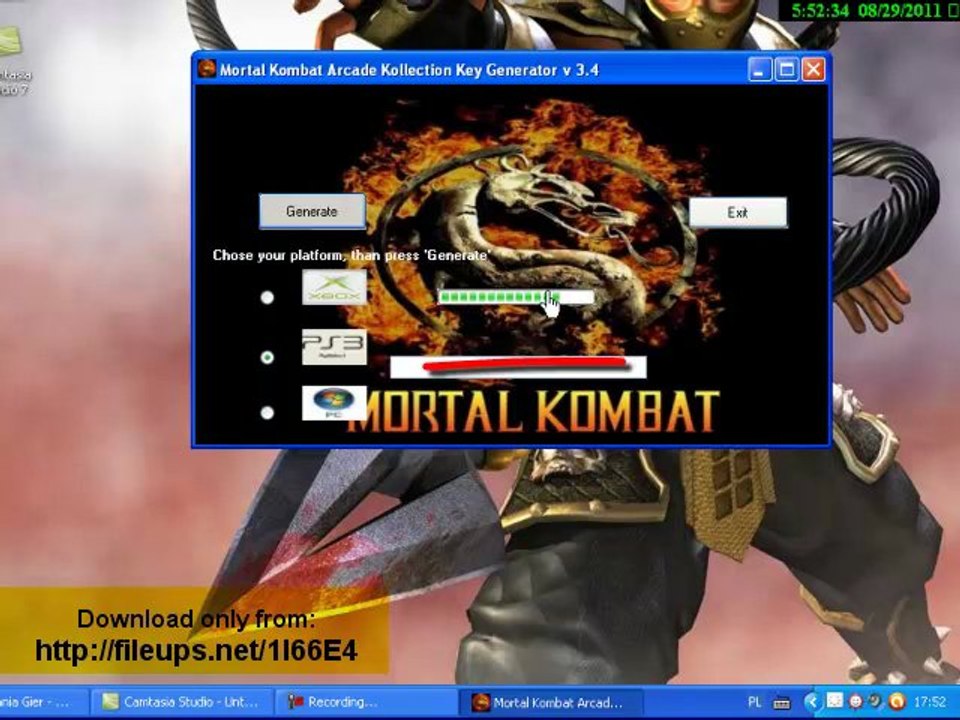Viewport: 960px width, 720px height.
Task: Click the orange round tray icon
Action: point(896,701)
